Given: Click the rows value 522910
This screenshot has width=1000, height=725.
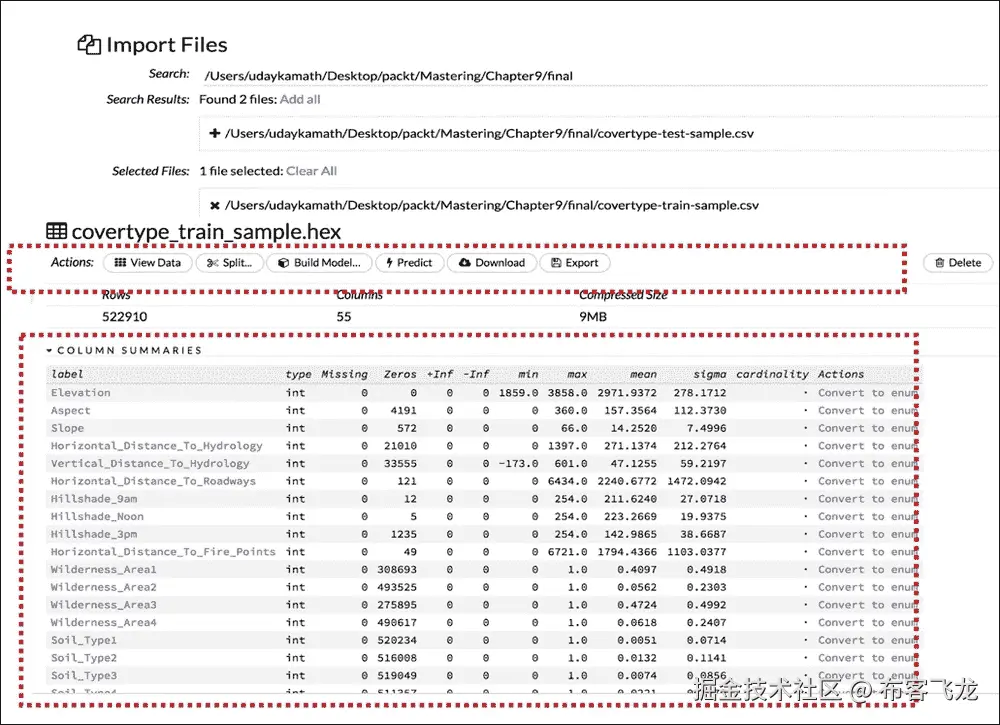Looking at the screenshot, I should (x=124, y=317).
